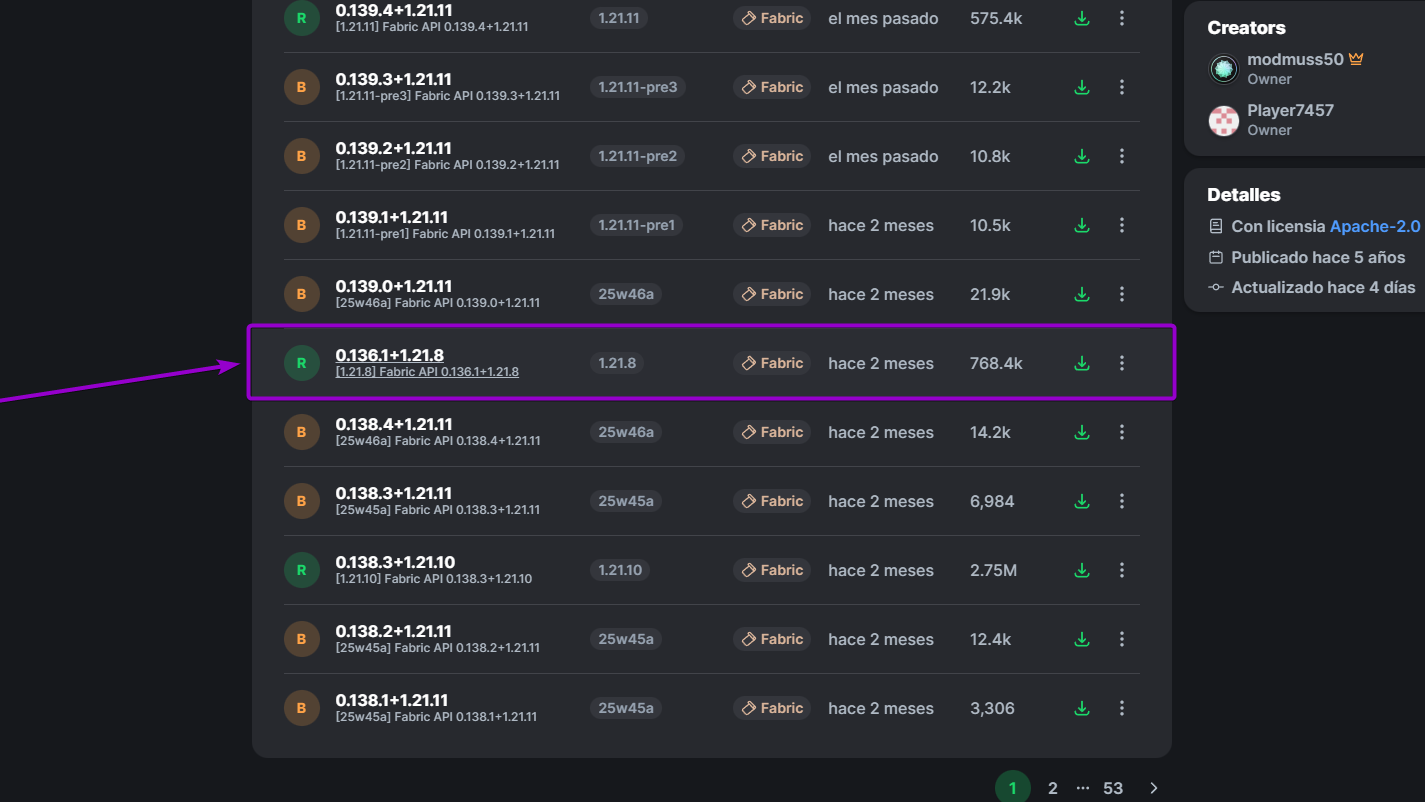Open version 0.138.2+1.21.11 title link
The width and height of the screenshot is (1425, 802).
pos(393,631)
